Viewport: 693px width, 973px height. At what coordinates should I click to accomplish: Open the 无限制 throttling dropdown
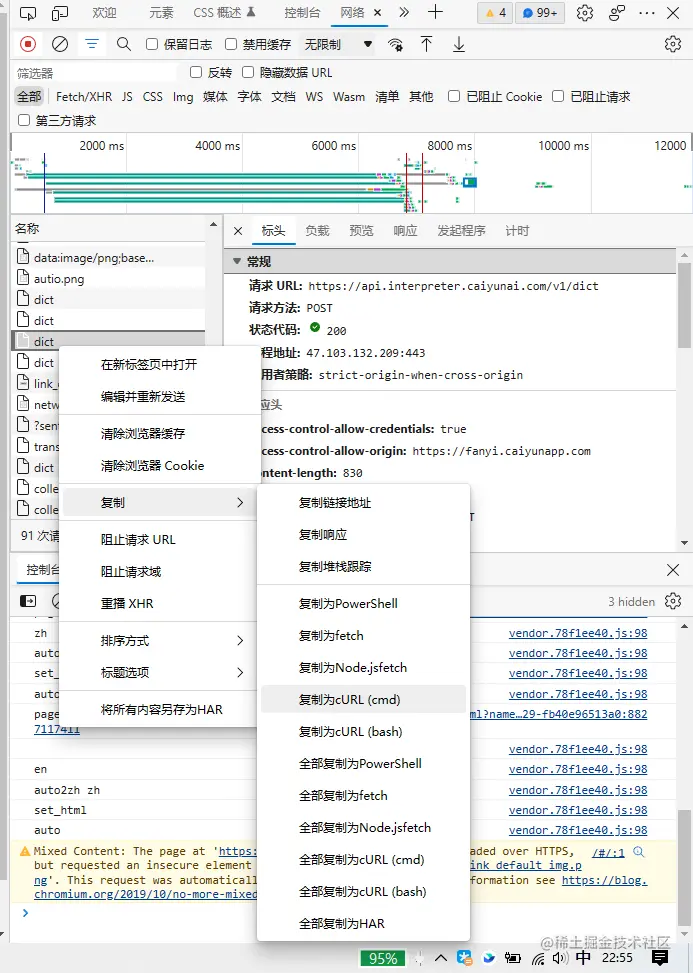338,44
